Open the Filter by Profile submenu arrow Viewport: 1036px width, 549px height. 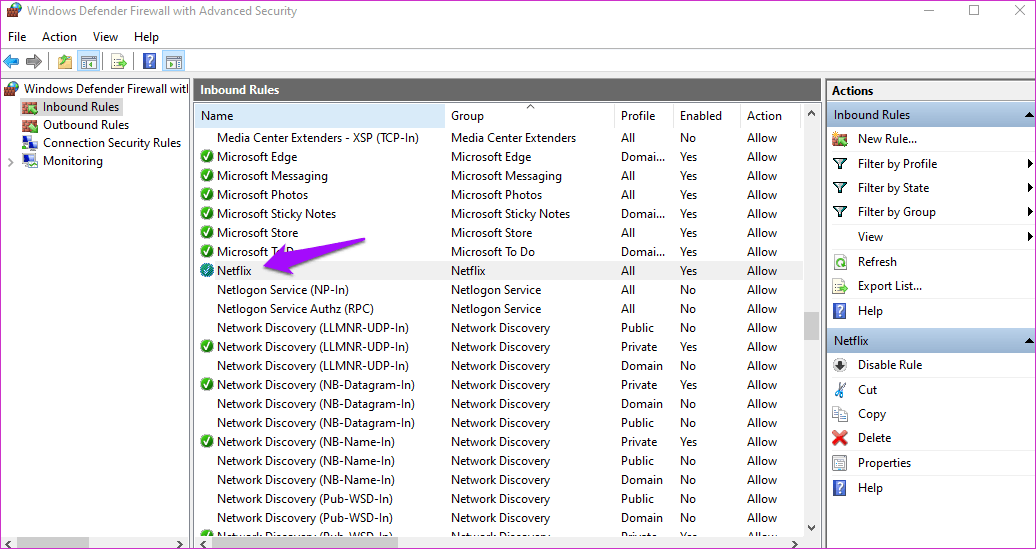1029,164
